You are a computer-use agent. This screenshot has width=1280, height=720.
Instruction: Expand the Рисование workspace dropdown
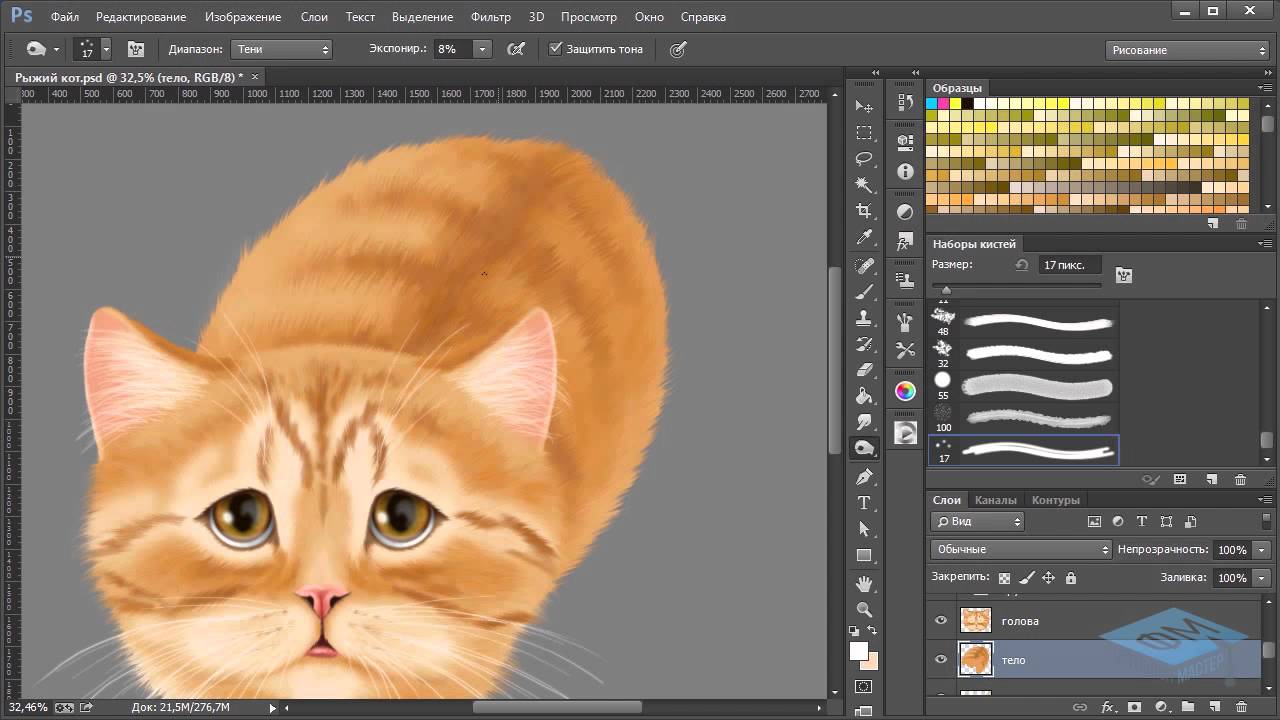[x=1188, y=50]
